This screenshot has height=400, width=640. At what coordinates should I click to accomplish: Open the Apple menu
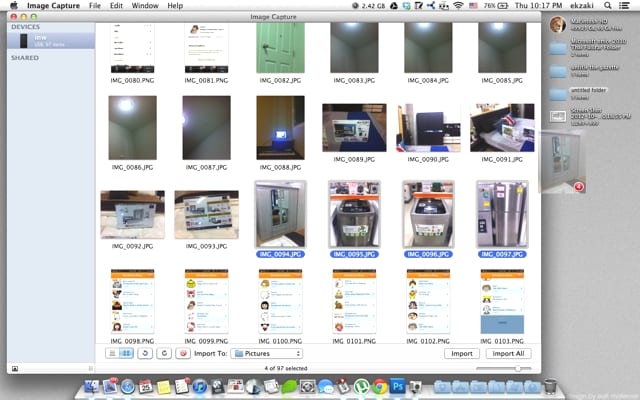coord(14,6)
